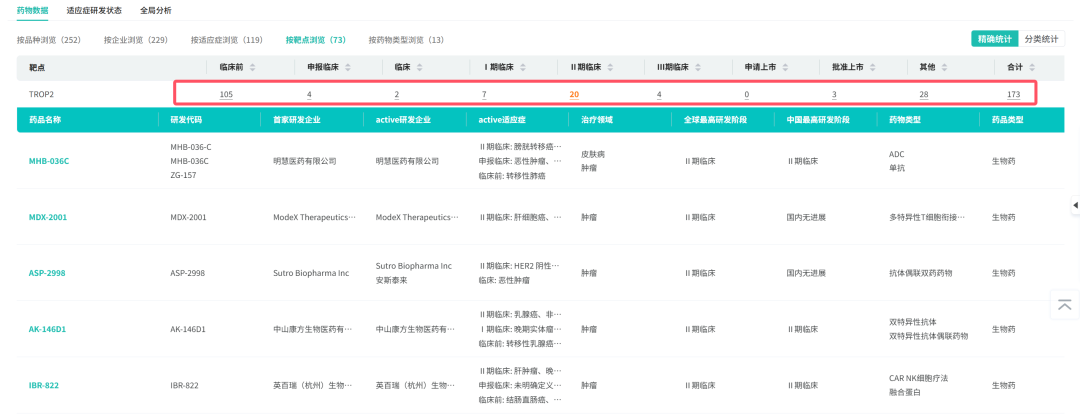1080x419 pixels.
Task: Click 融合蛋白 in IBR-822 row
Action: pos(905,392)
